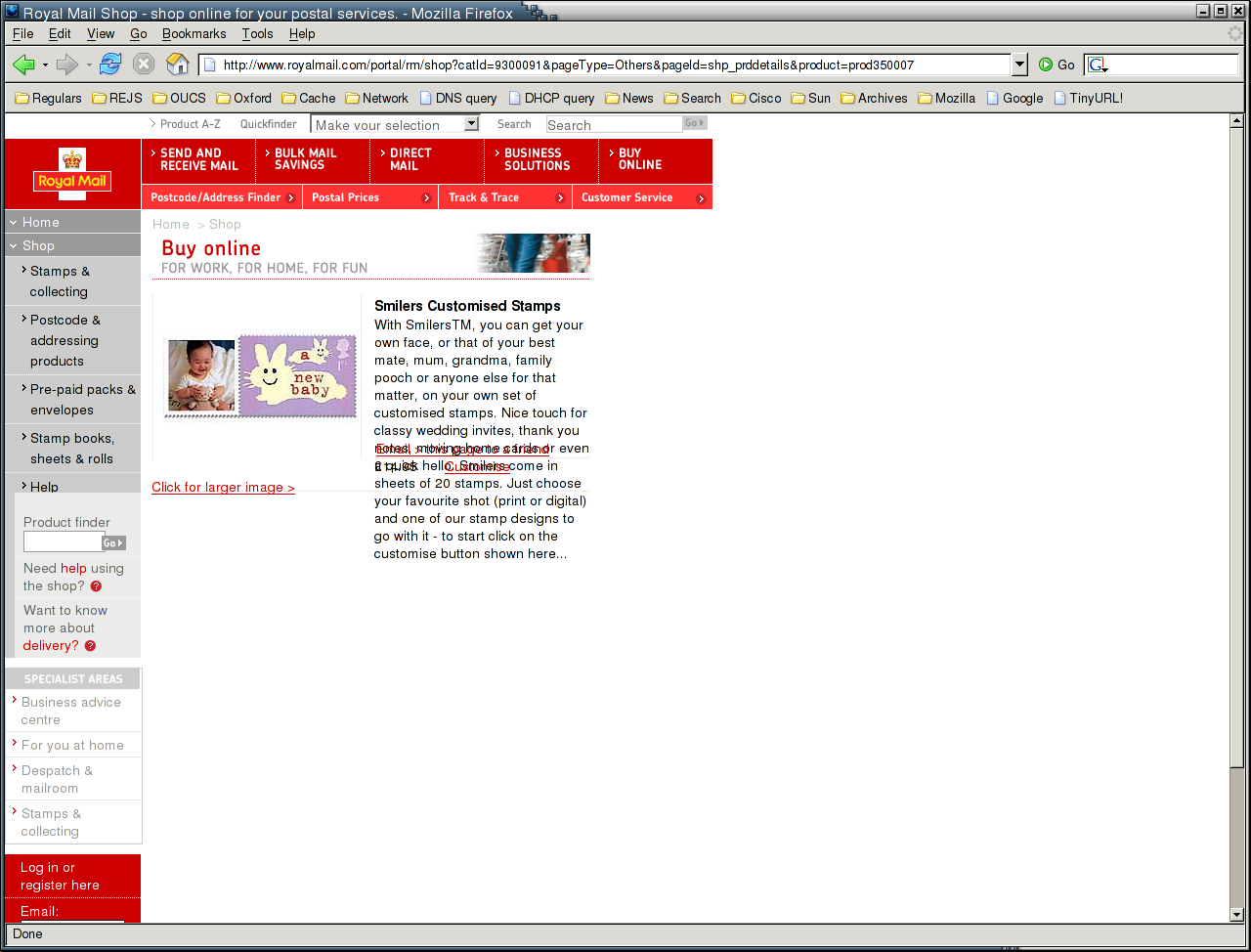
Task: Select the Send and Receive Mail tab
Action: 198,160
